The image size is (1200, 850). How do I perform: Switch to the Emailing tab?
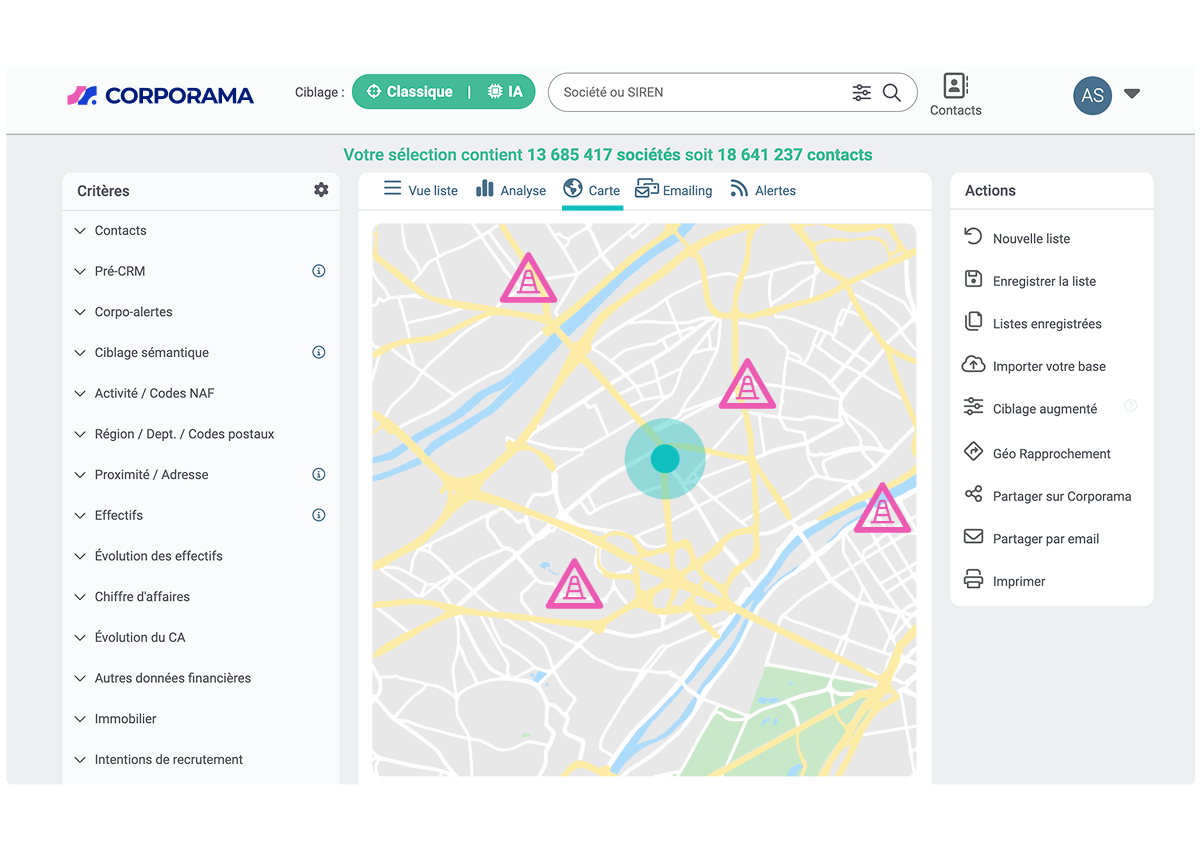point(674,190)
